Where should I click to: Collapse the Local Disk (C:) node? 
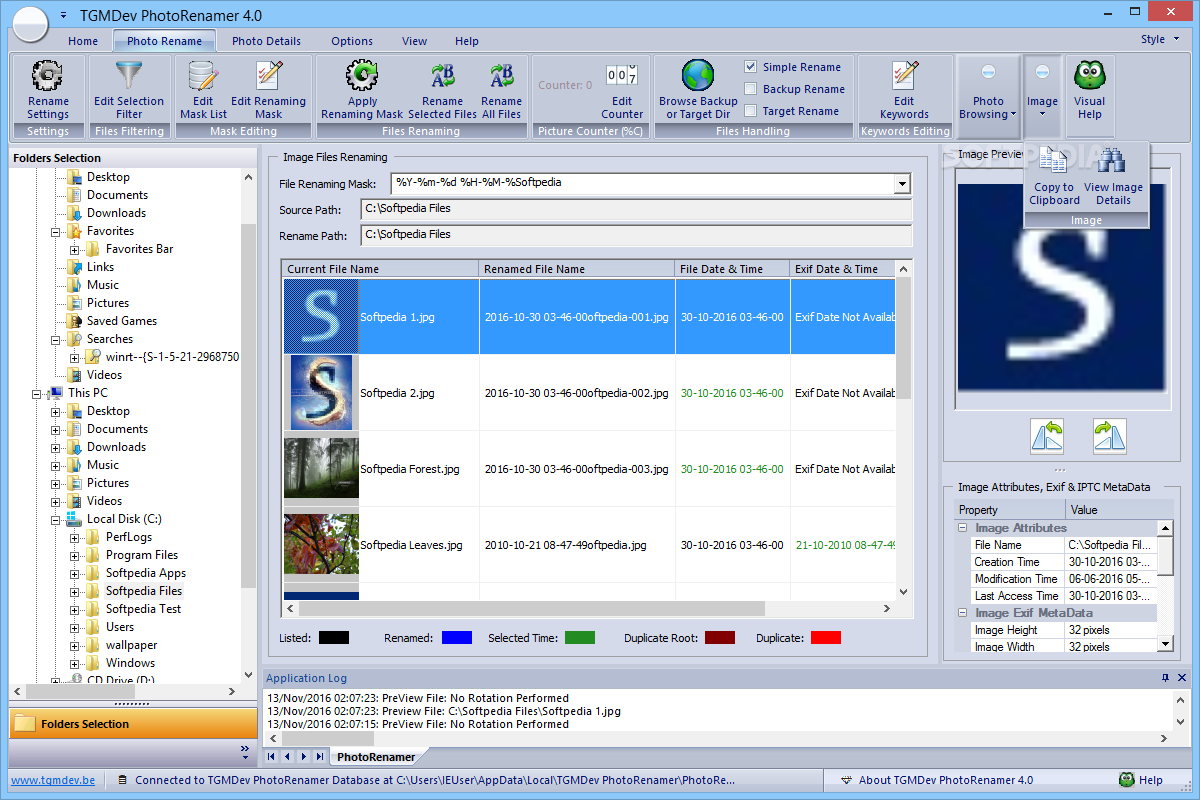[x=56, y=519]
